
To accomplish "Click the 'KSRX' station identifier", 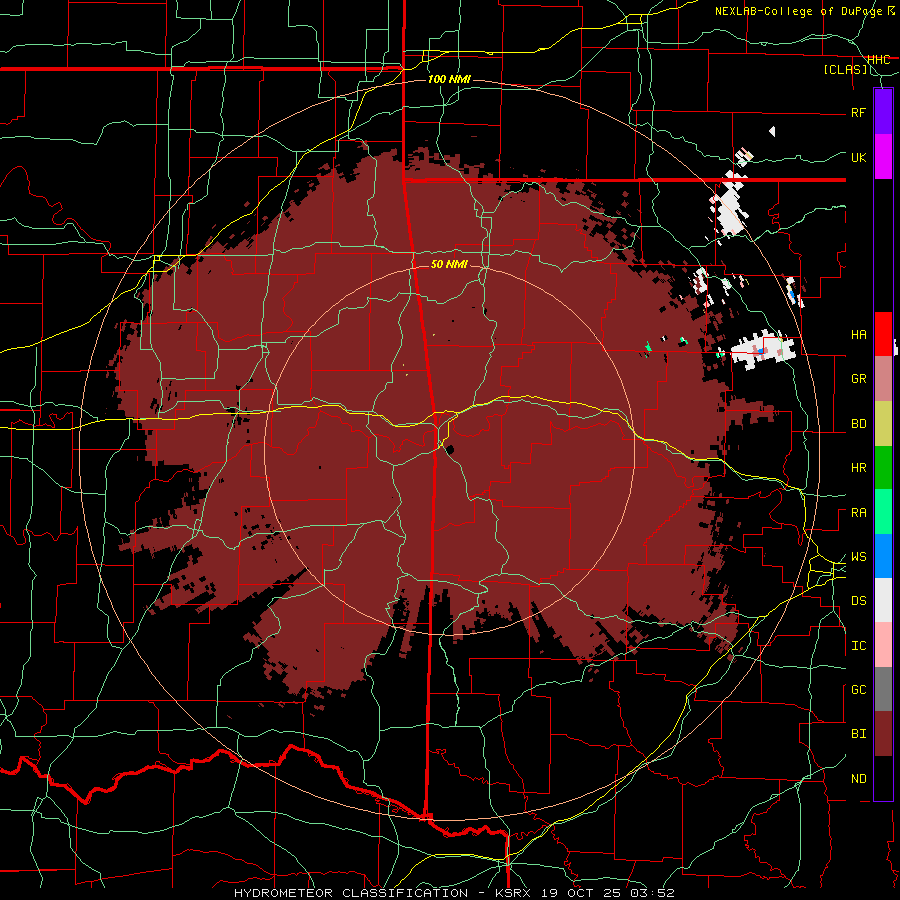I will point(513,893).
